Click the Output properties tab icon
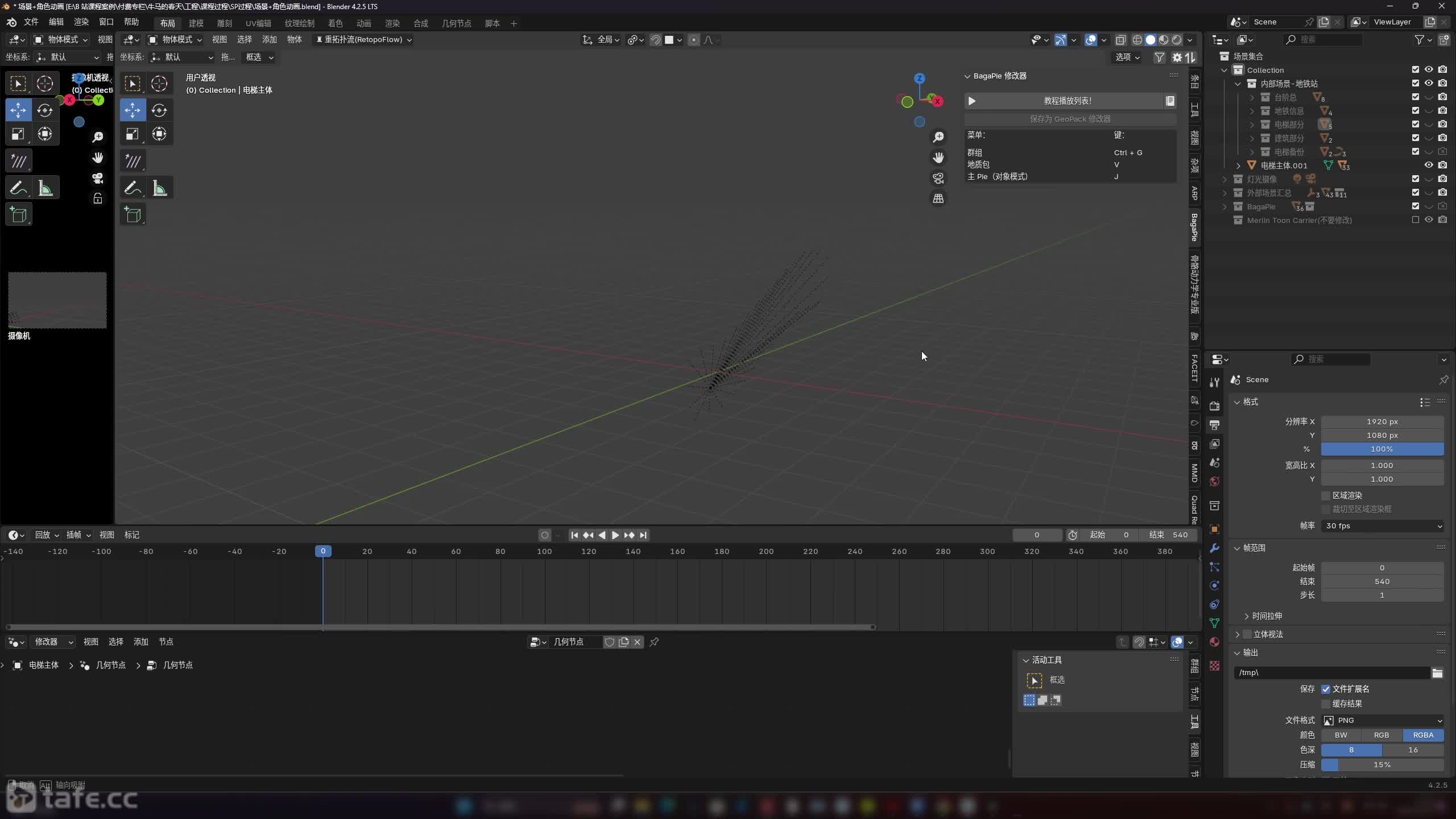1456x819 pixels. tap(1214, 425)
